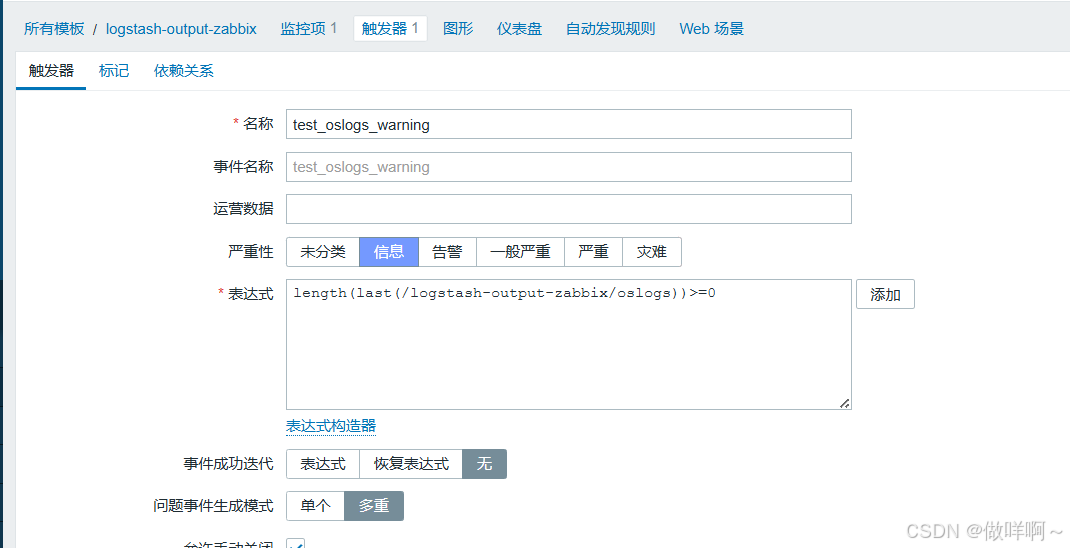This screenshot has height=548, width=1070.
Task: Select 表达式 for 事件成功迭代
Action: (323, 464)
